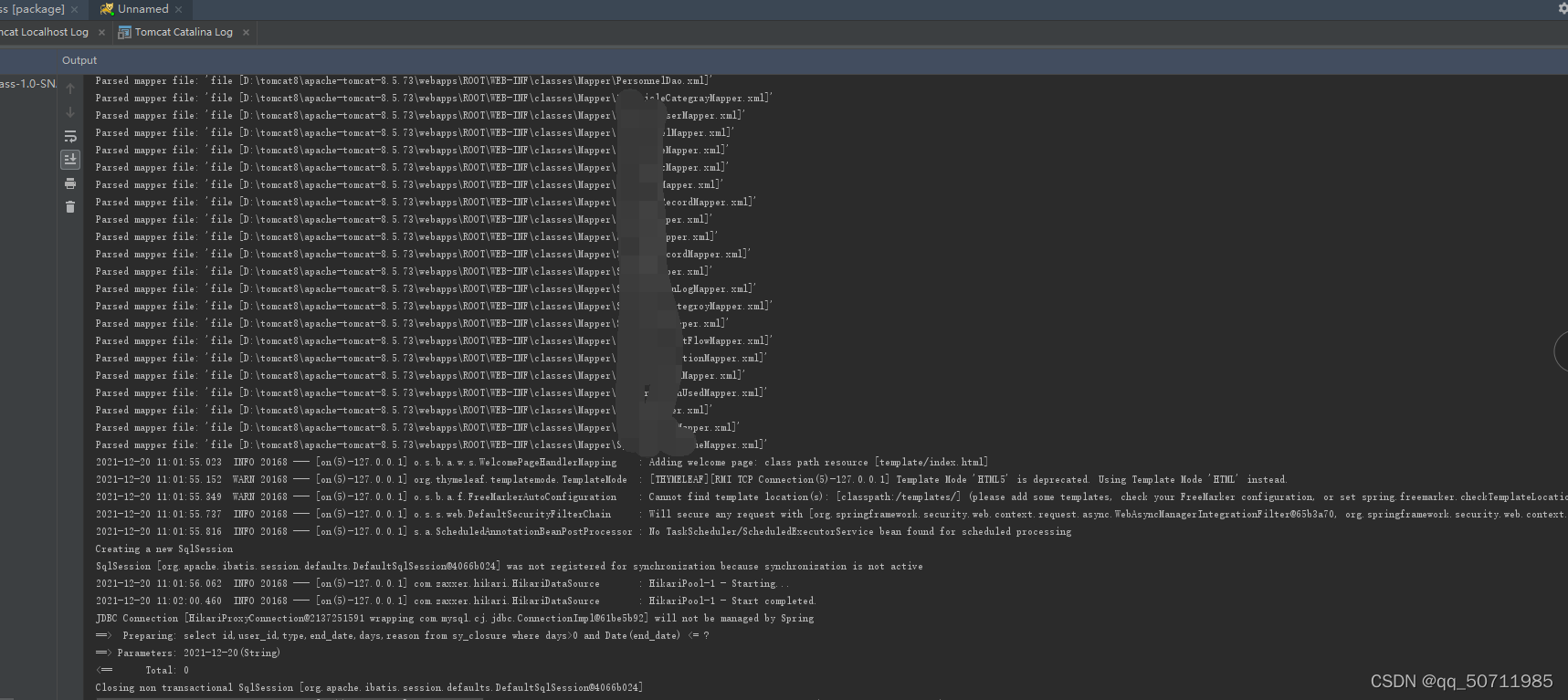Clear console with the trash icon
The image size is (1568, 700).
pos(70,207)
